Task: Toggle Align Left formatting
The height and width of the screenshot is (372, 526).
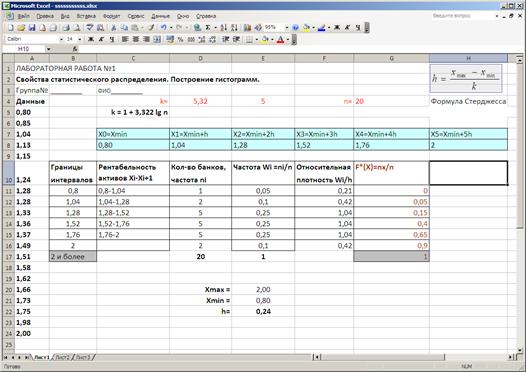Action: (x=125, y=39)
